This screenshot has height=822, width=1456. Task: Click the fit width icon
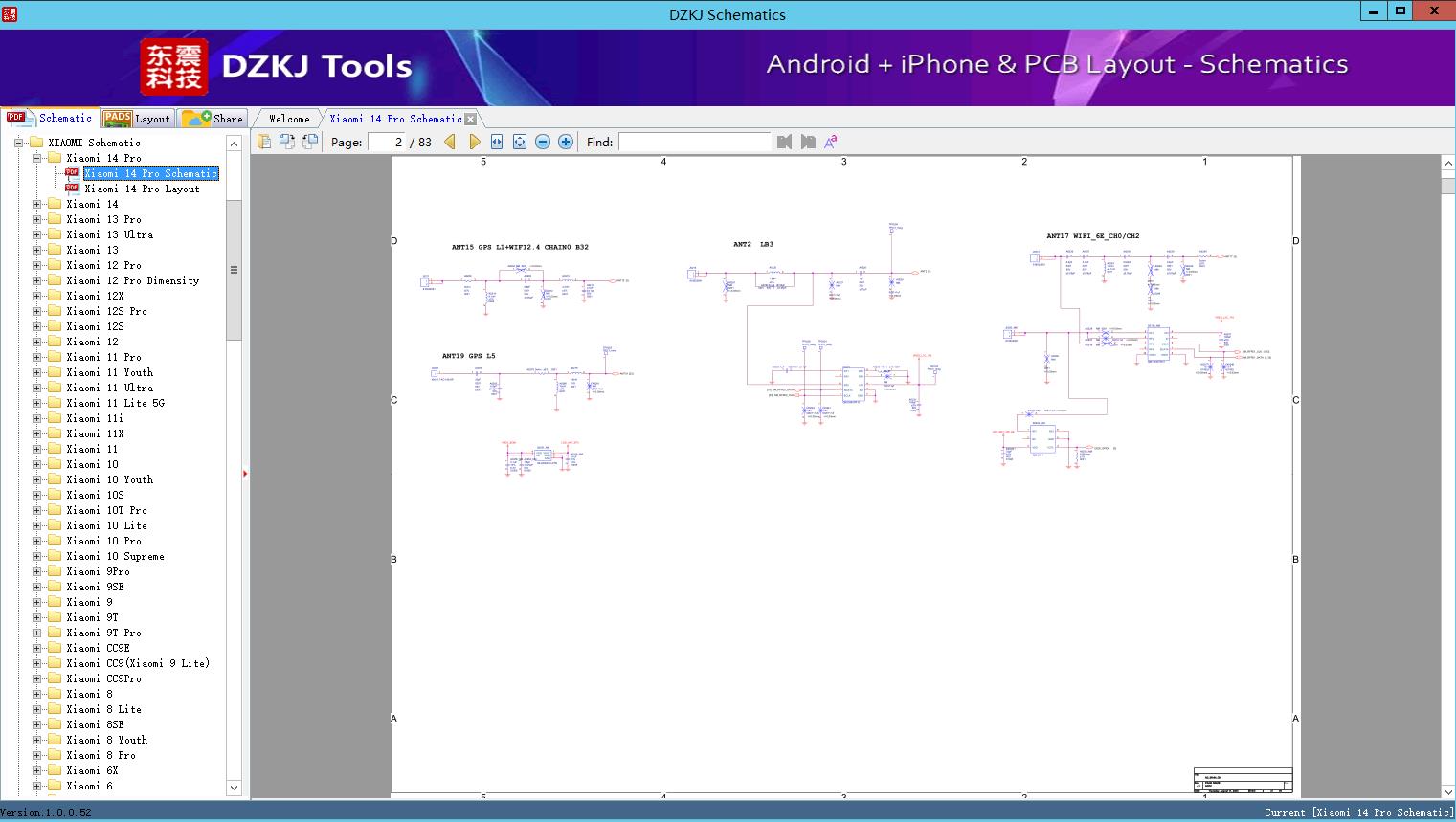tap(497, 142)
